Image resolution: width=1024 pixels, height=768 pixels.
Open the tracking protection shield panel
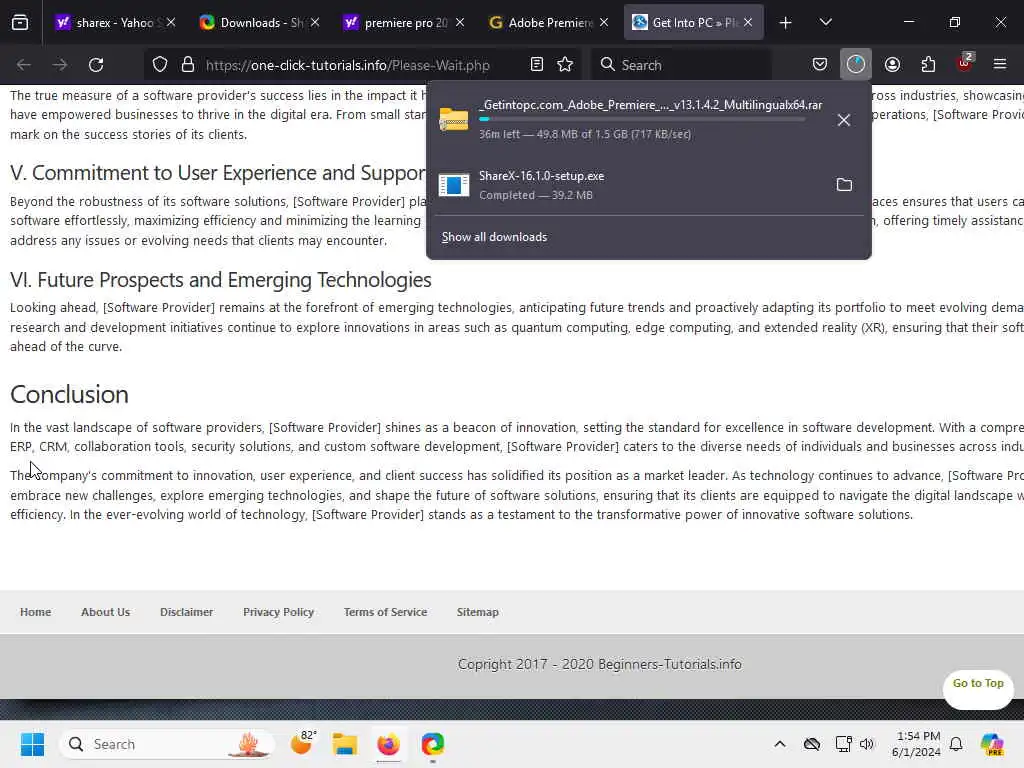[x=160, y=65]
